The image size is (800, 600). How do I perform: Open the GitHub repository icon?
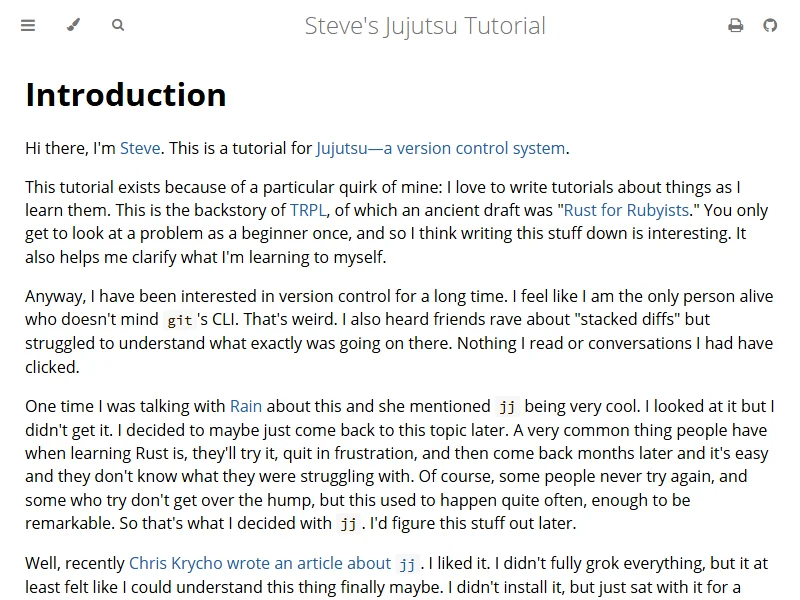point(770,26)
